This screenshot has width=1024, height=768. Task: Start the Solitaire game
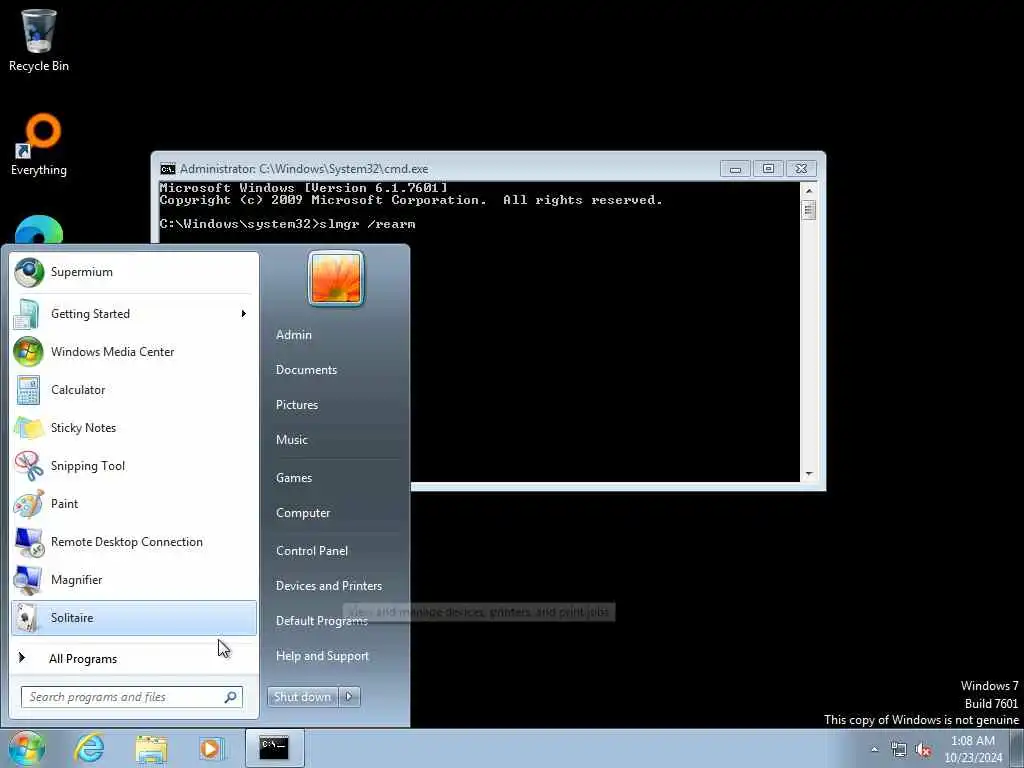pos(134,618)
